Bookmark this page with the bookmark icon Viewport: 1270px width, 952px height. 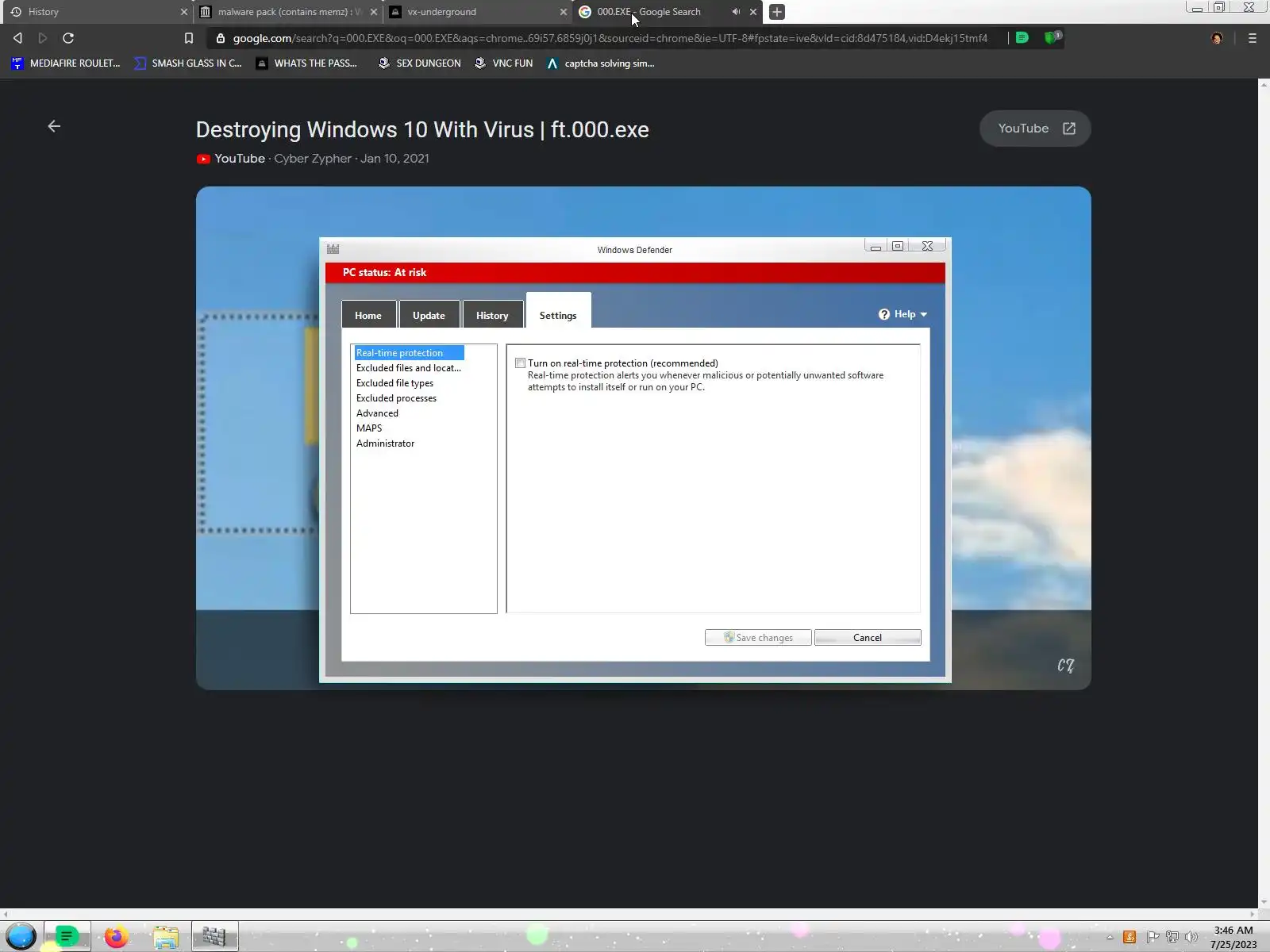tap(189, 38)
